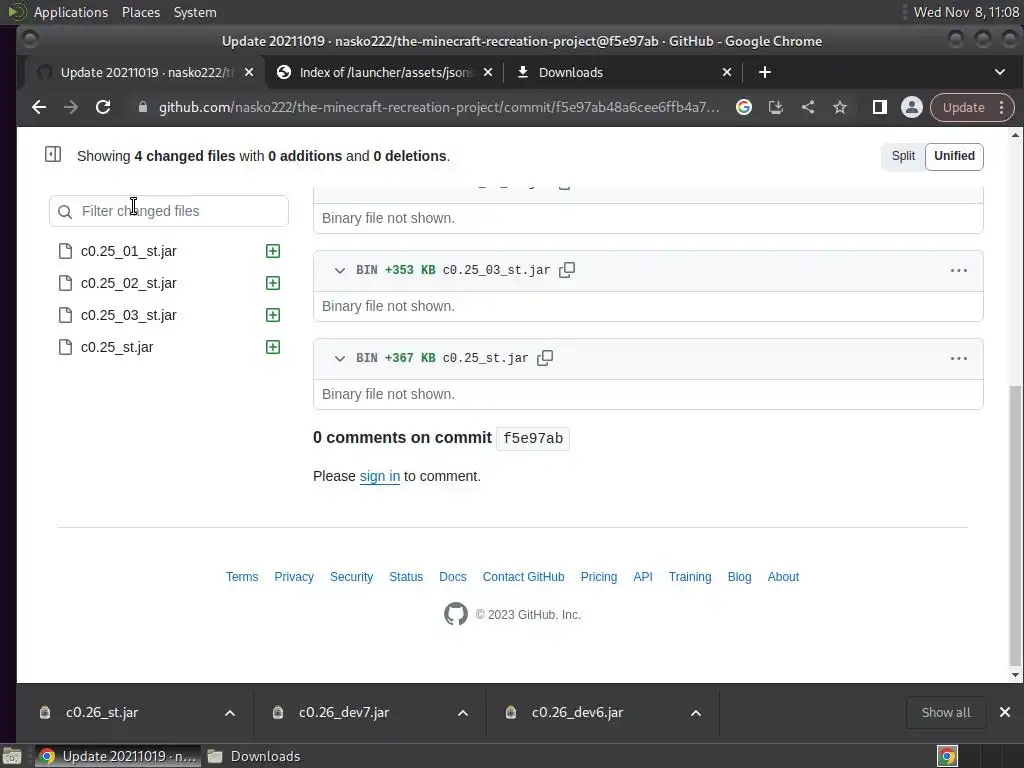1024x768 pixels.
Task: Click the GitHub logo in the footer
Action: tap(456, 615)
